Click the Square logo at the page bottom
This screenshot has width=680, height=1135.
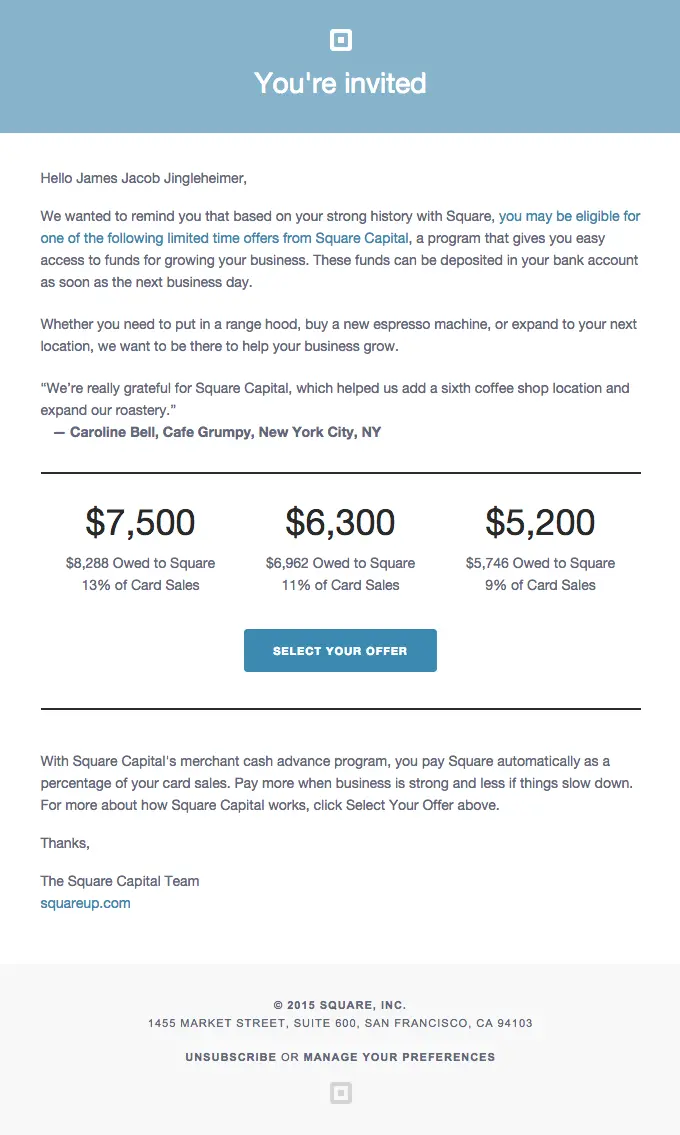click(340, 1093)
